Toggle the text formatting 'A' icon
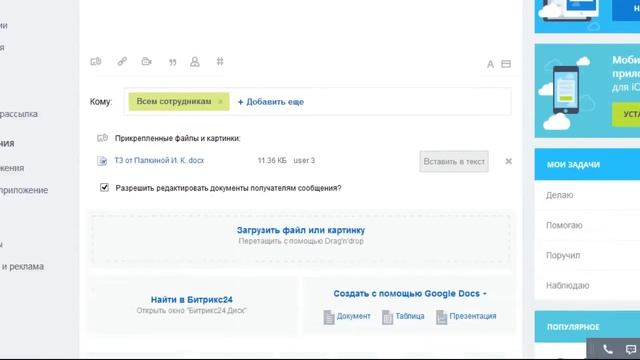 (490, 64)
